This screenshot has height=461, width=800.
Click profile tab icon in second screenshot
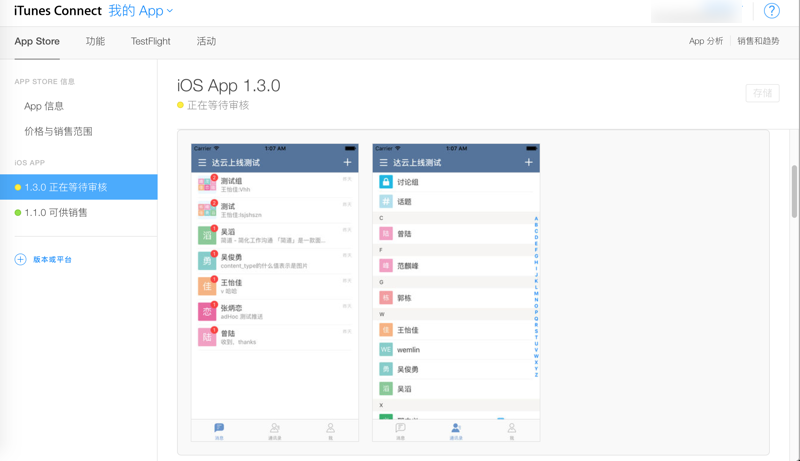pos(512,430)
